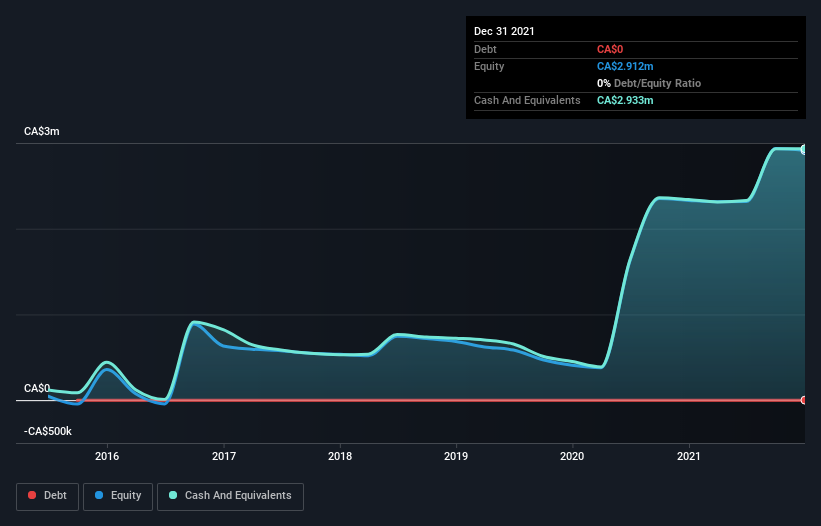821x526 pixels.
Task: Click the blue Equity legend dot
Action: tap(99, 495)
